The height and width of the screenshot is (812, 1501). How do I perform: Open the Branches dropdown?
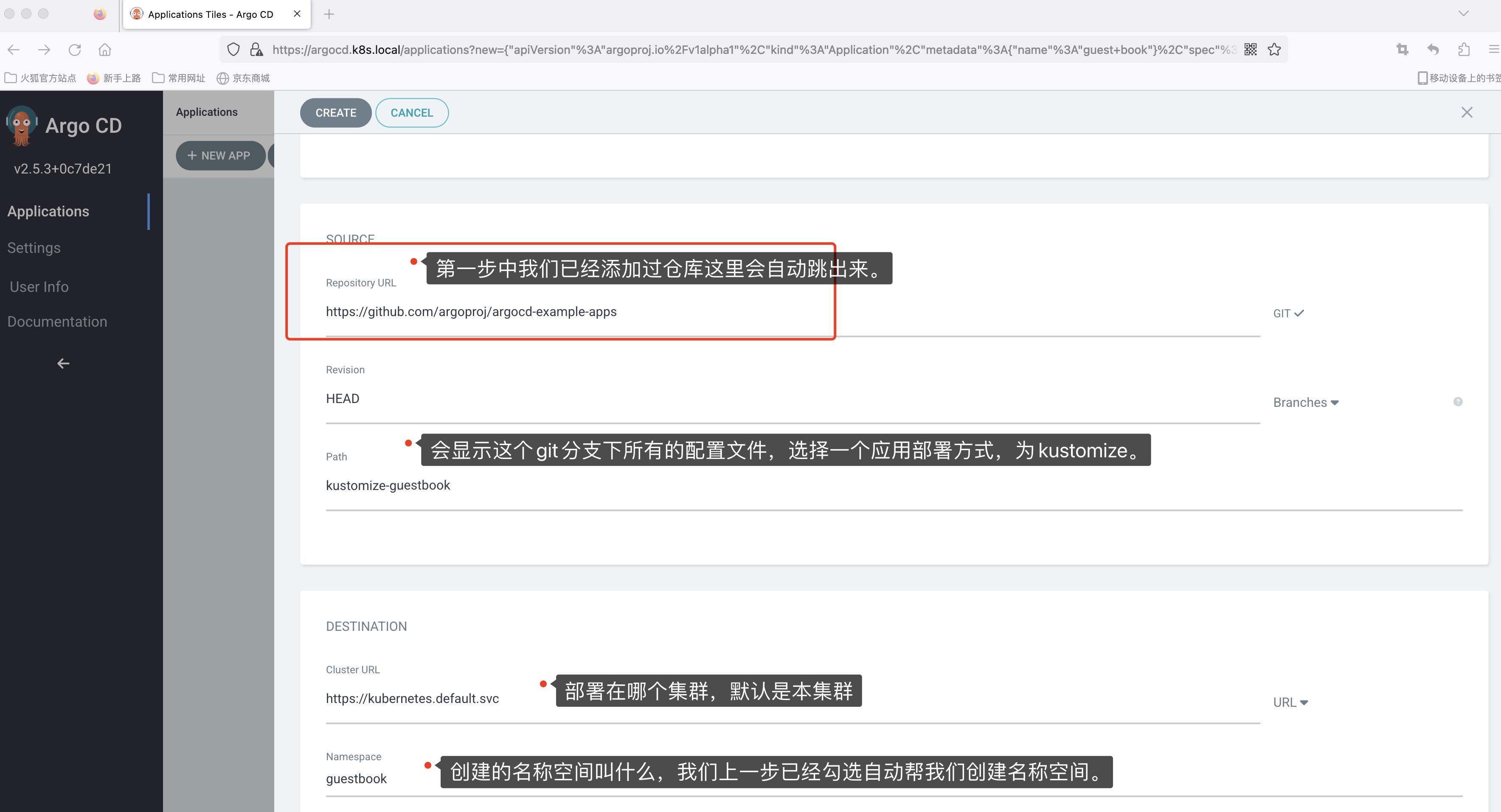pos(1306,403)
